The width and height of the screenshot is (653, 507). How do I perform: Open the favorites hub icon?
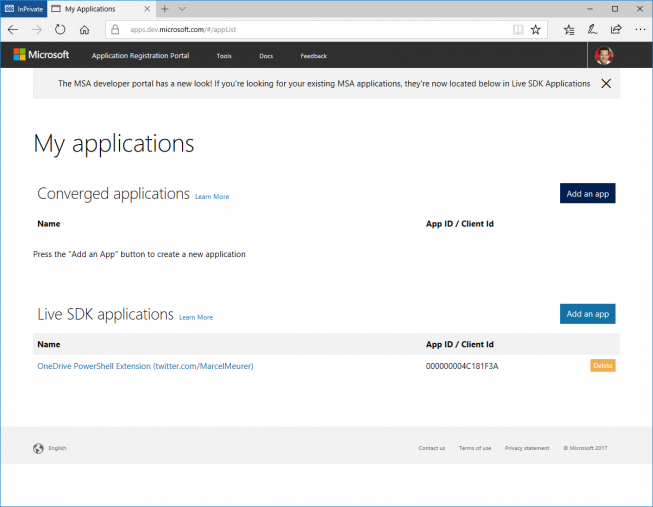(569, 30)
